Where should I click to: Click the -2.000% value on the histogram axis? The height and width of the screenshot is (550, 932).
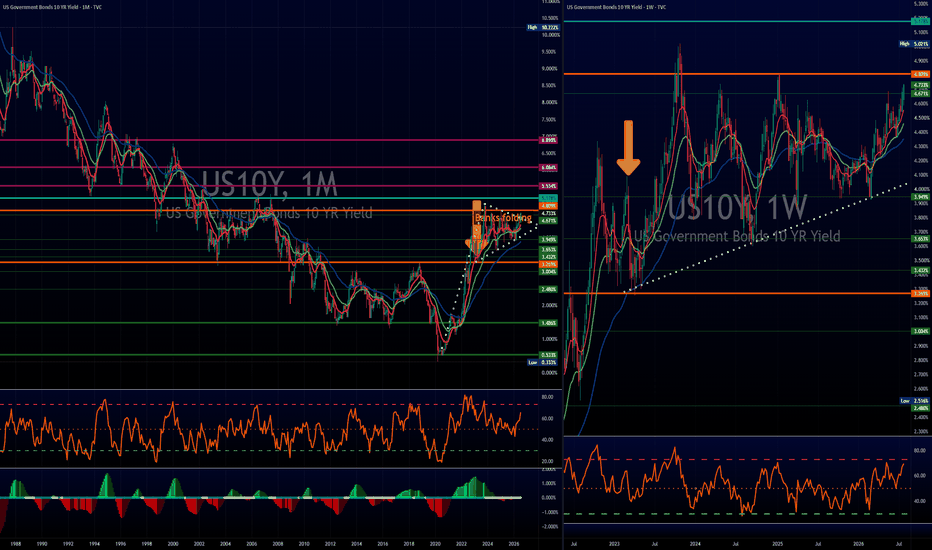tap(550, 526)
